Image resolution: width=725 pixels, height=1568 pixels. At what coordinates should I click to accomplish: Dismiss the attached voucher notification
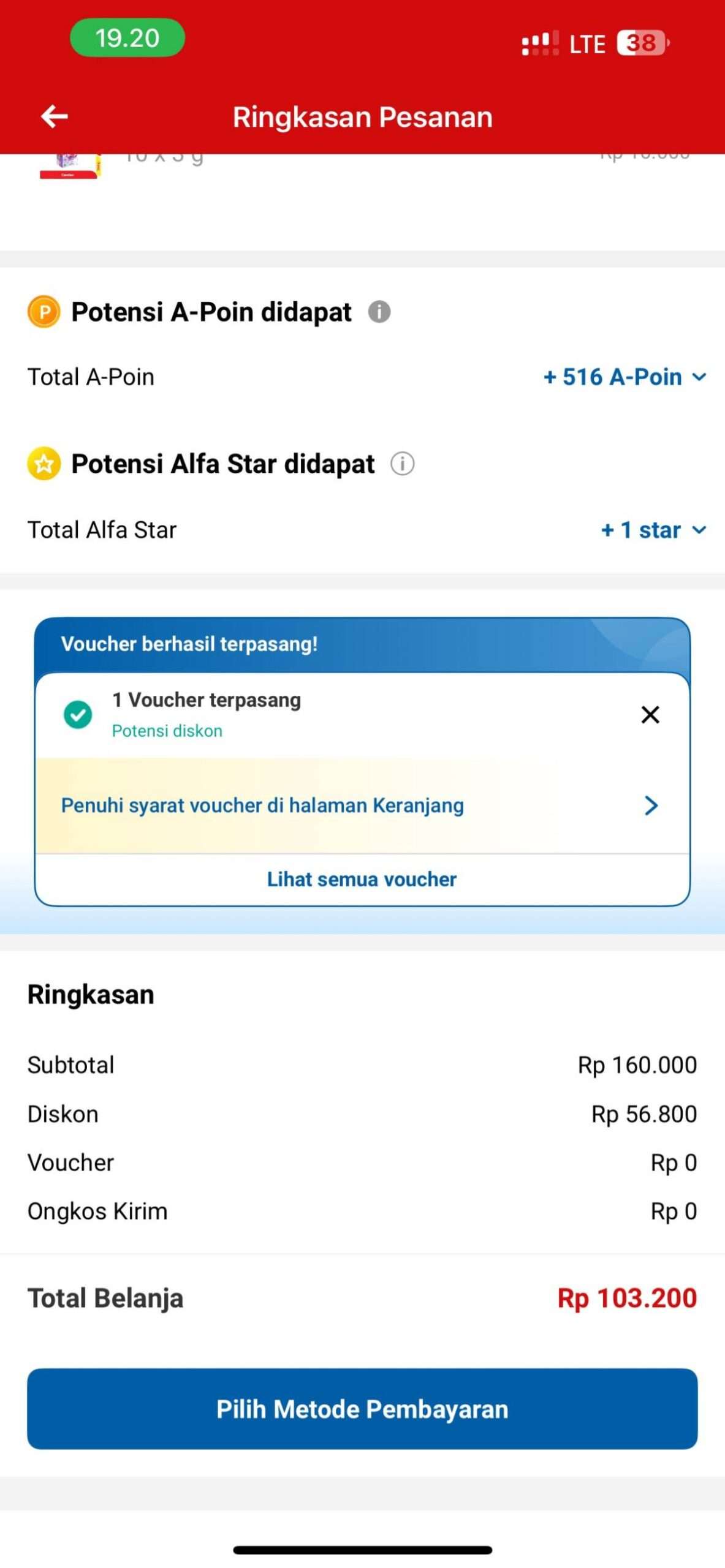click(x=649, y=715)
